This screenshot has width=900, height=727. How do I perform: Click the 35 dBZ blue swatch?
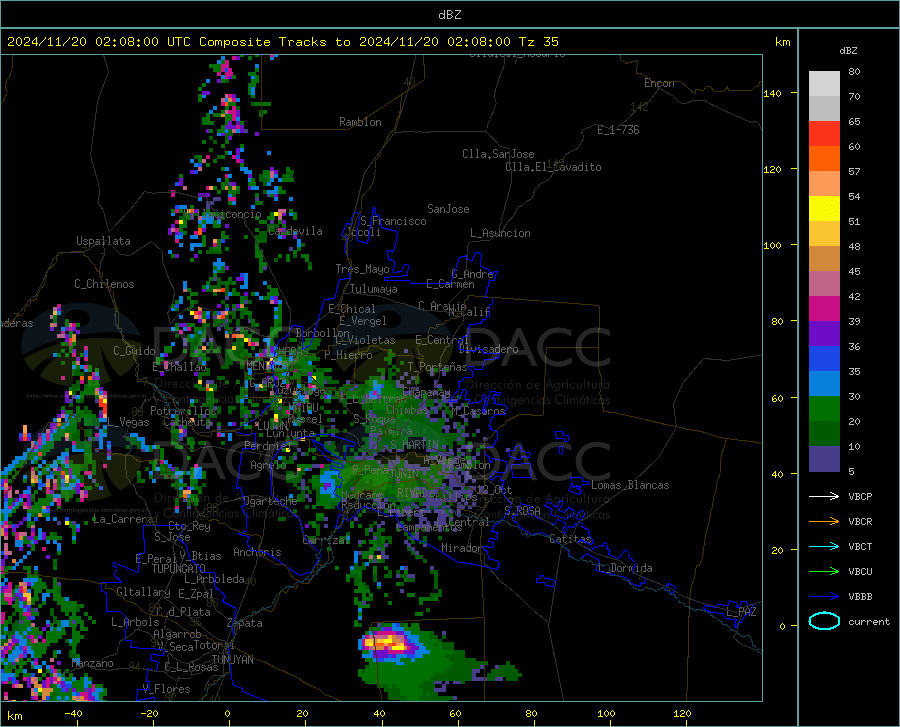tap(824, 359)
